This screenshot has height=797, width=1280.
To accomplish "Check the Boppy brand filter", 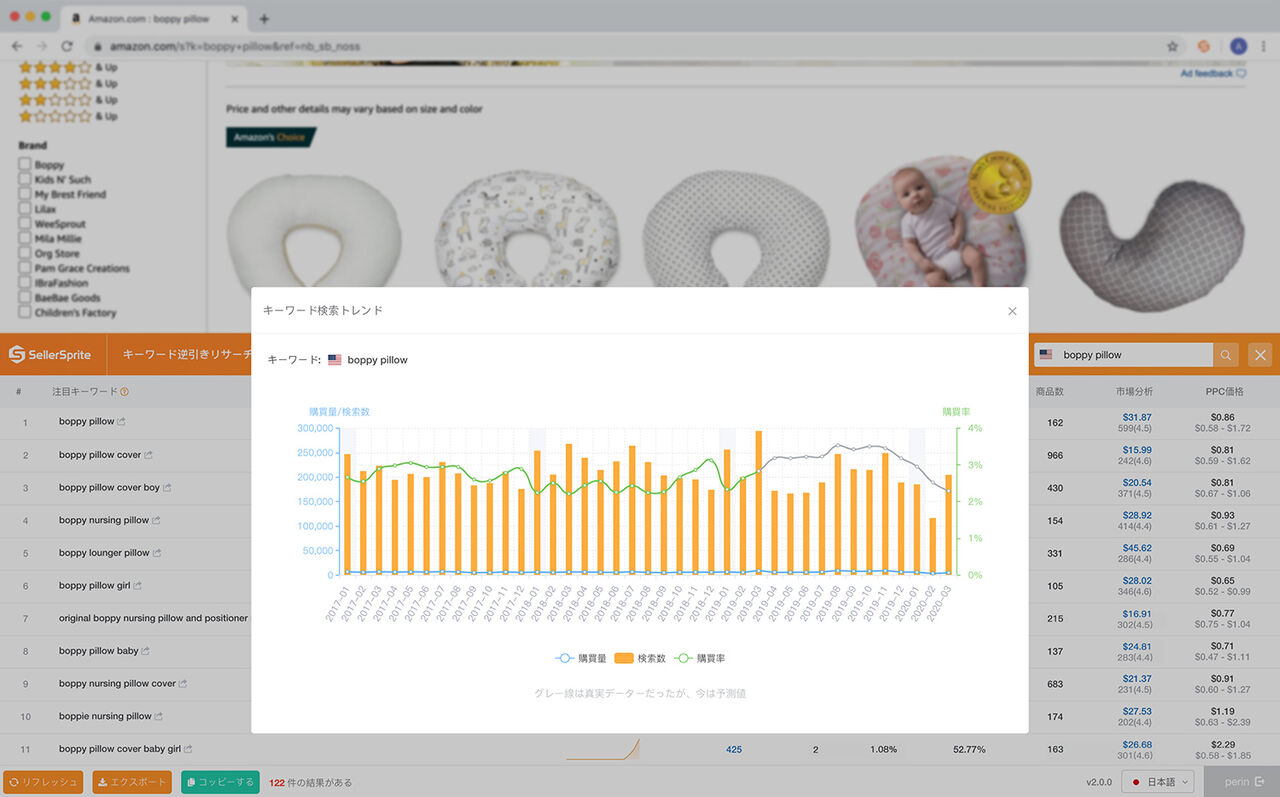I will pyautogui.click(x=24, y=165).
